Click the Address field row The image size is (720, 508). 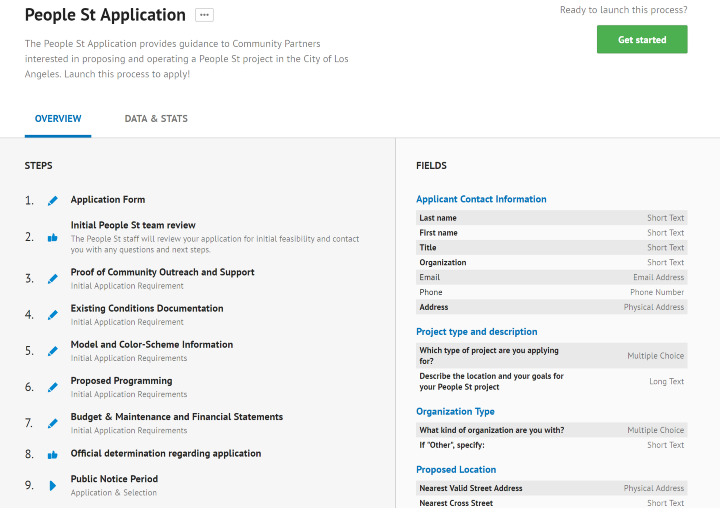(551, 307)
